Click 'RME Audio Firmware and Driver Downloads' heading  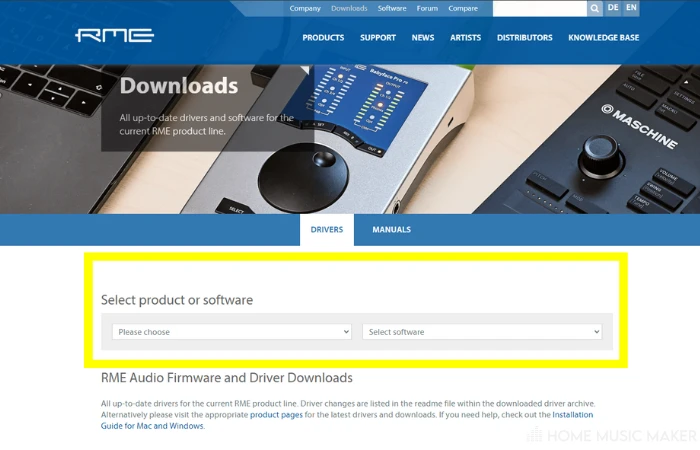click(x=227, y=378)
